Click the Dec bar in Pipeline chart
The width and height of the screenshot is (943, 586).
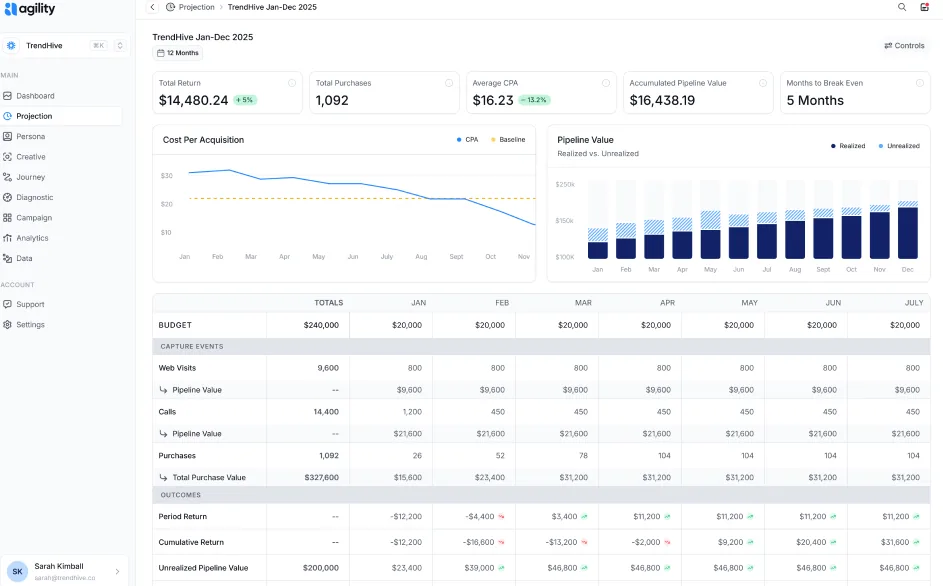908,230
